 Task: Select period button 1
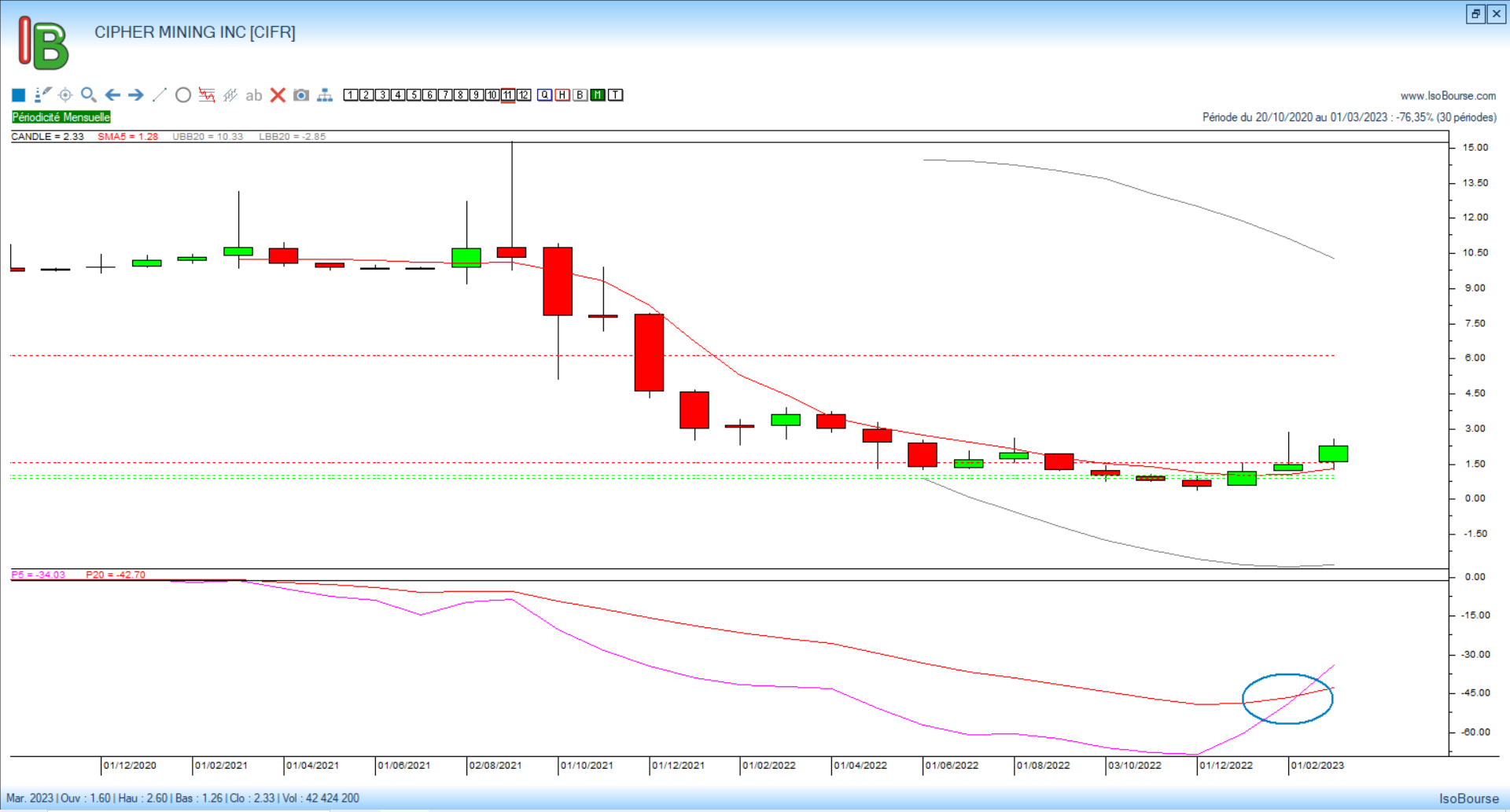click(351, 95)
